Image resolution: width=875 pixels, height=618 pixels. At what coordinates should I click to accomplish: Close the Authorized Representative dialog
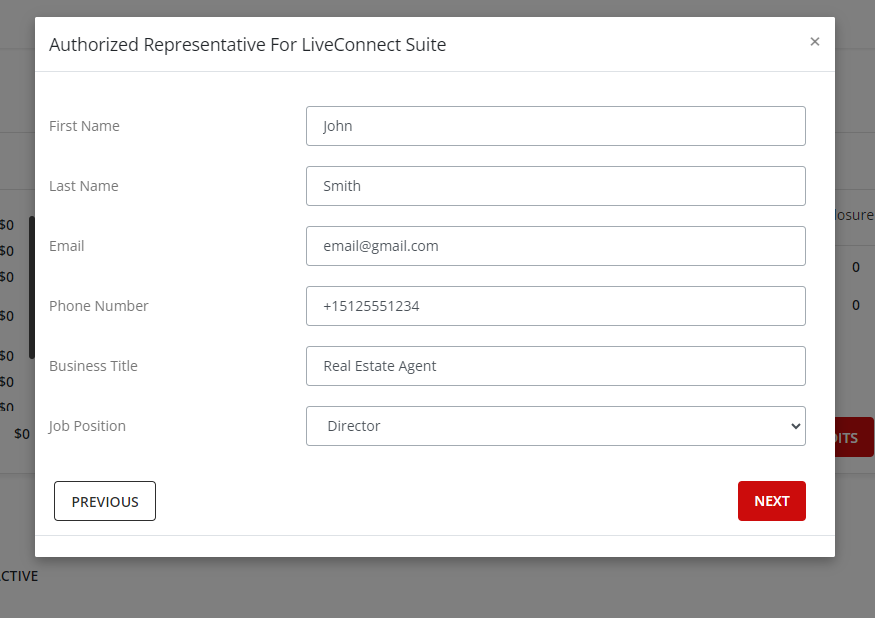(814, 41)
